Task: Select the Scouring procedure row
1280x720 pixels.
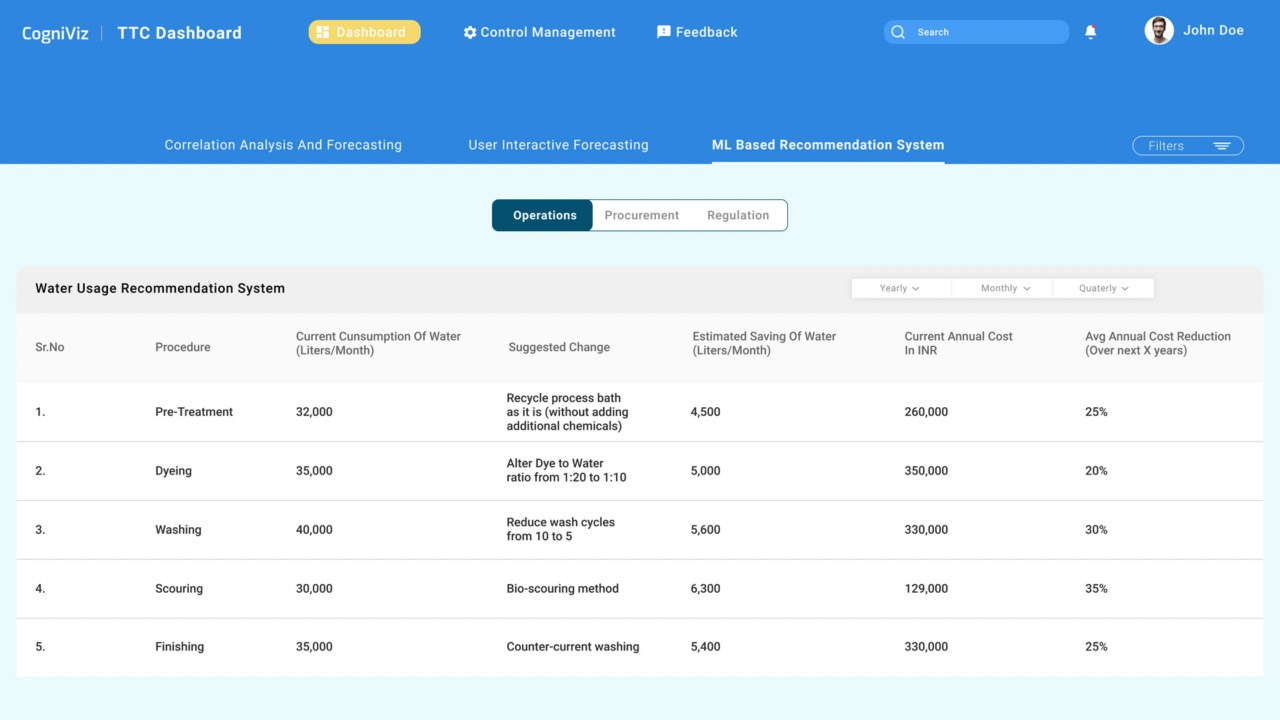Action: 640,589
